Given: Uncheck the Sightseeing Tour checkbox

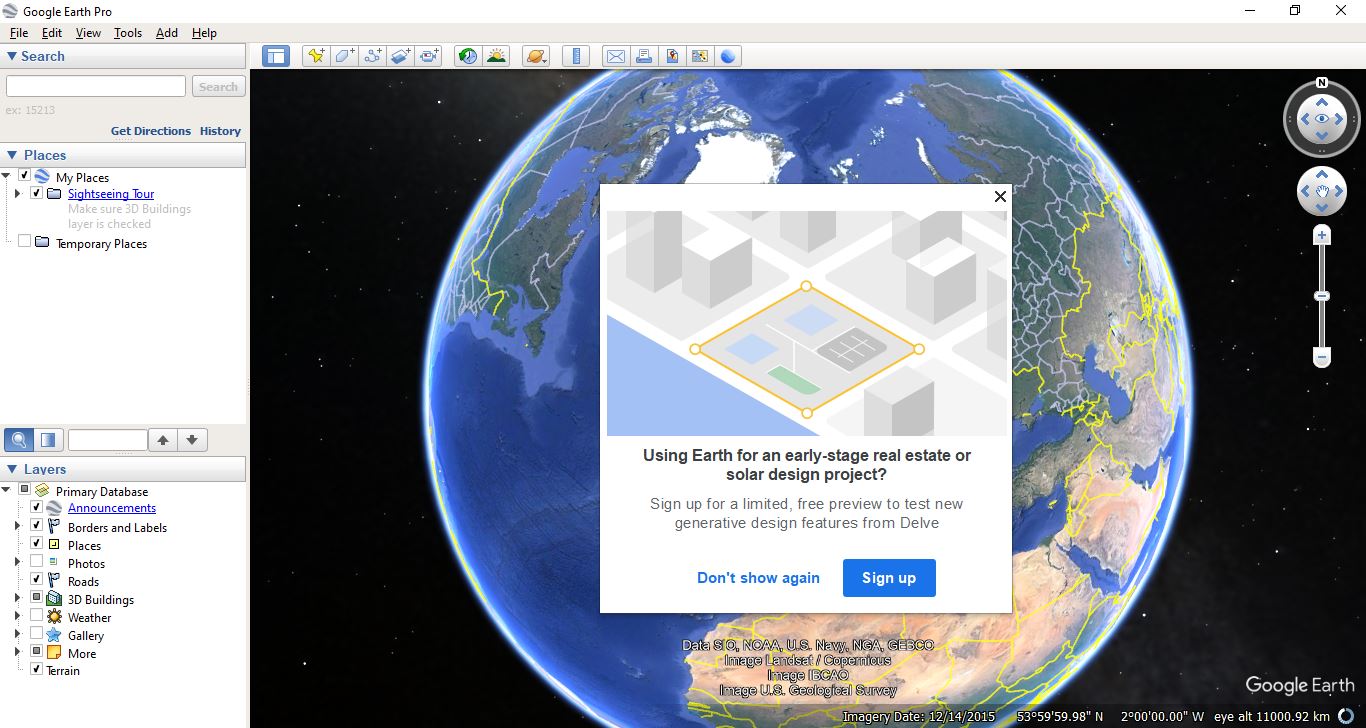Looking at the screenshot, I should coord(36,193).
